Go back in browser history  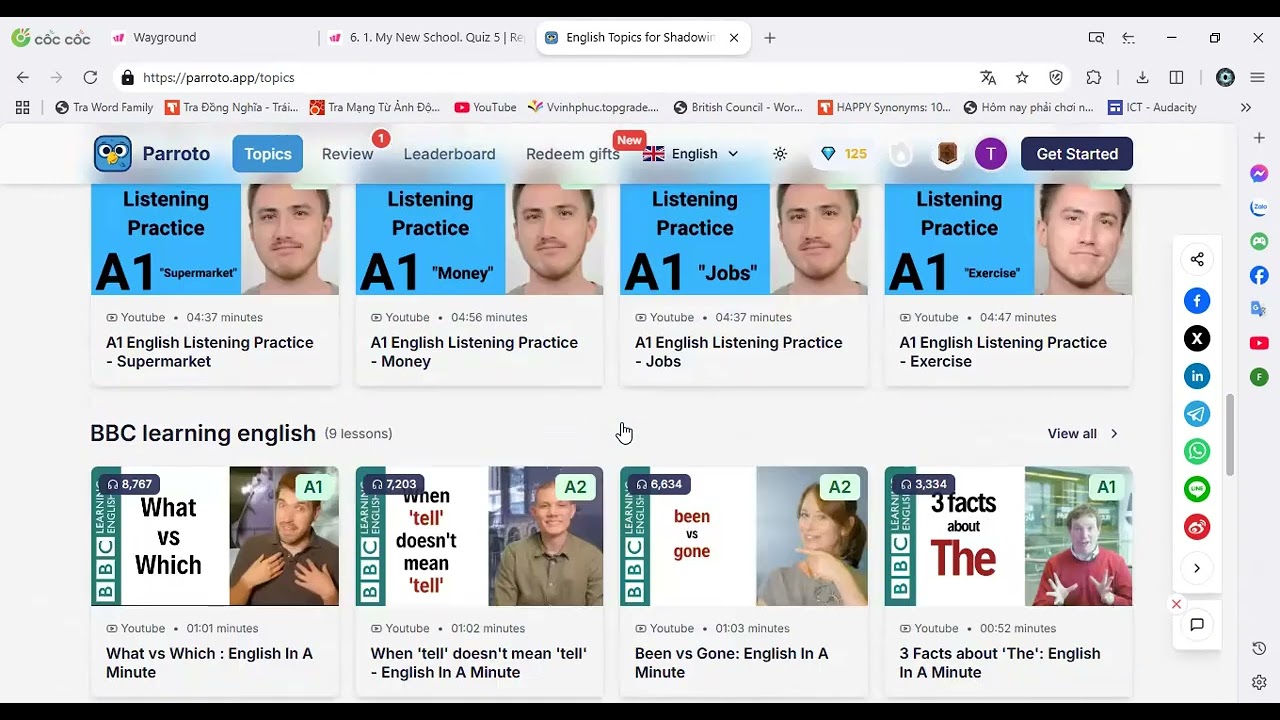pos(23,78)
